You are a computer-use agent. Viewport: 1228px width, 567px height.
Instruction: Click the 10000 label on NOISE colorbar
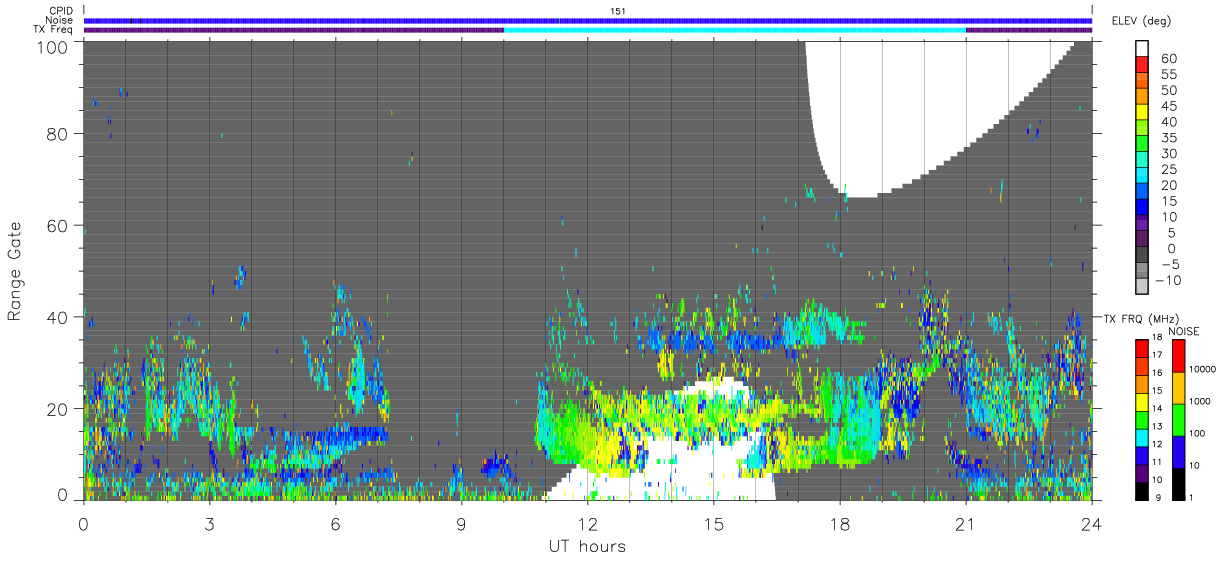[1203, 369]
